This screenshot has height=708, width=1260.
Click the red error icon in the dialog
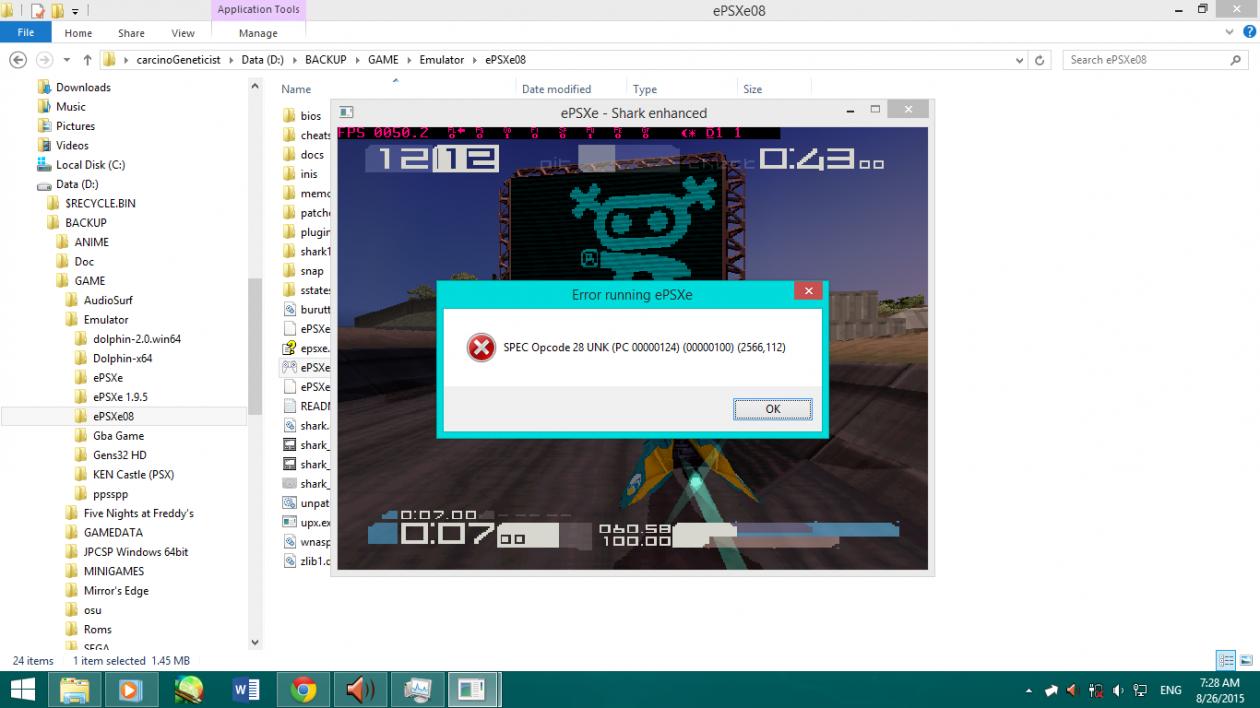pos(481,347)
